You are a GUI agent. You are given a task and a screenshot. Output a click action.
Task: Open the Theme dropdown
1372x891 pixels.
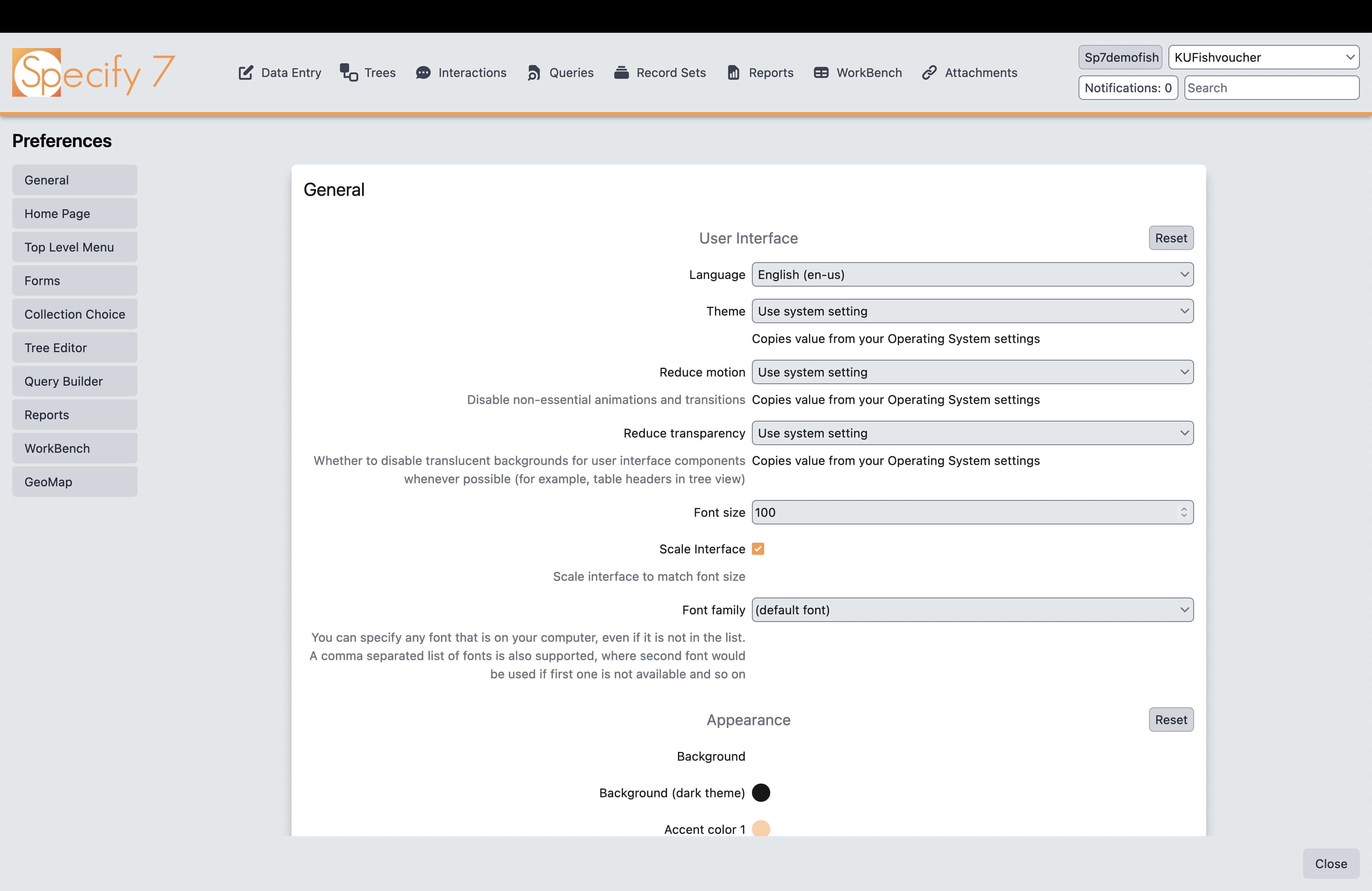(972, 311)
